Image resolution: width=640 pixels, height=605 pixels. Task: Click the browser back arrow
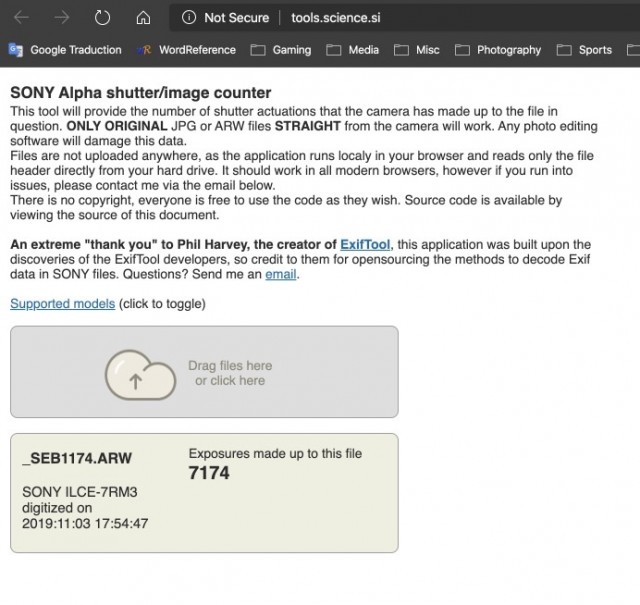point(21,17)
